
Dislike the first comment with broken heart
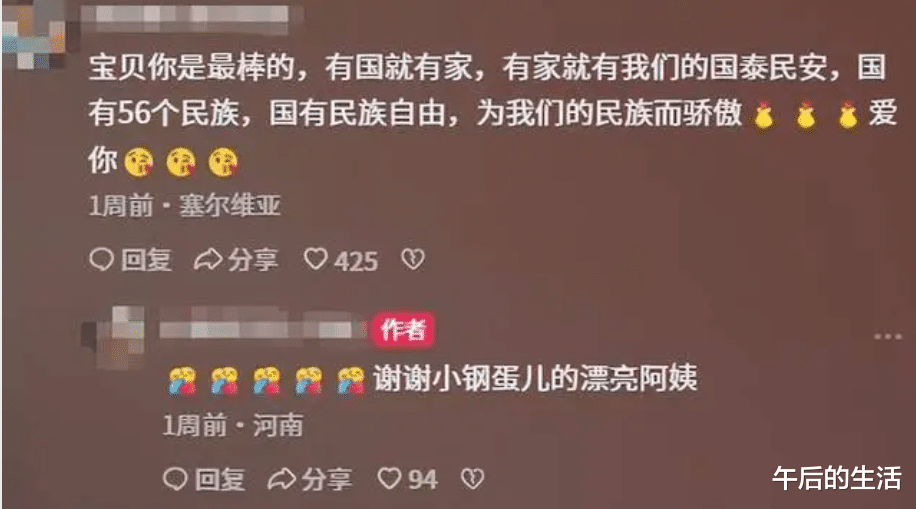(413, 259)
